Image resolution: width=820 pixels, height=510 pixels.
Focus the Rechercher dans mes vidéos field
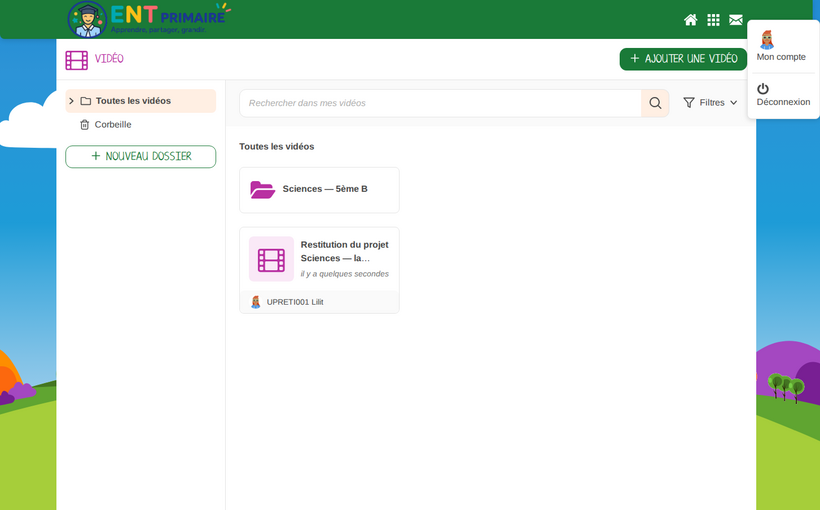tap(440, 103)
